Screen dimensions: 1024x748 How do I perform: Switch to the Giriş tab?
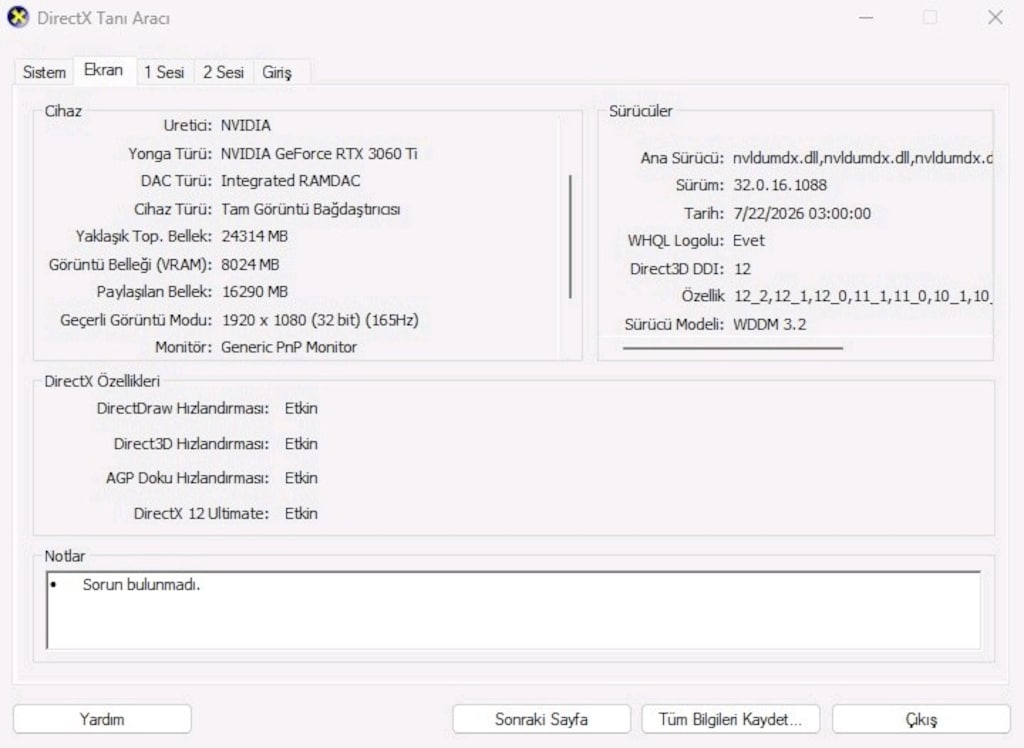point(277,72)
